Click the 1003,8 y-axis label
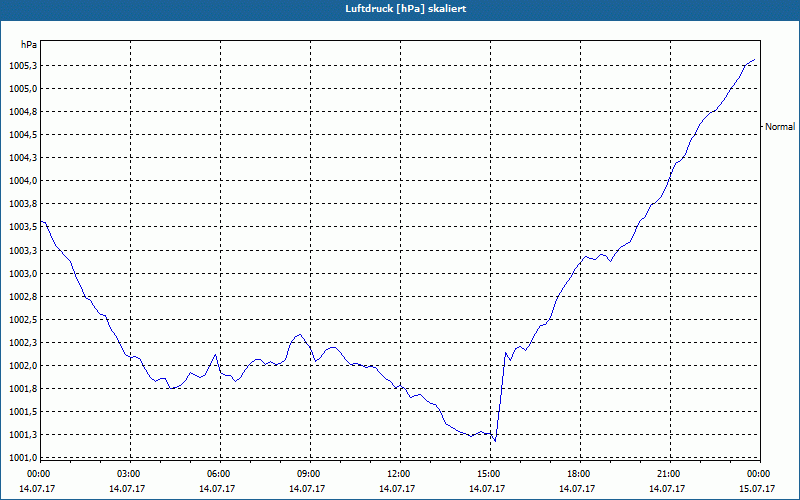 click(x=23, y=204)
